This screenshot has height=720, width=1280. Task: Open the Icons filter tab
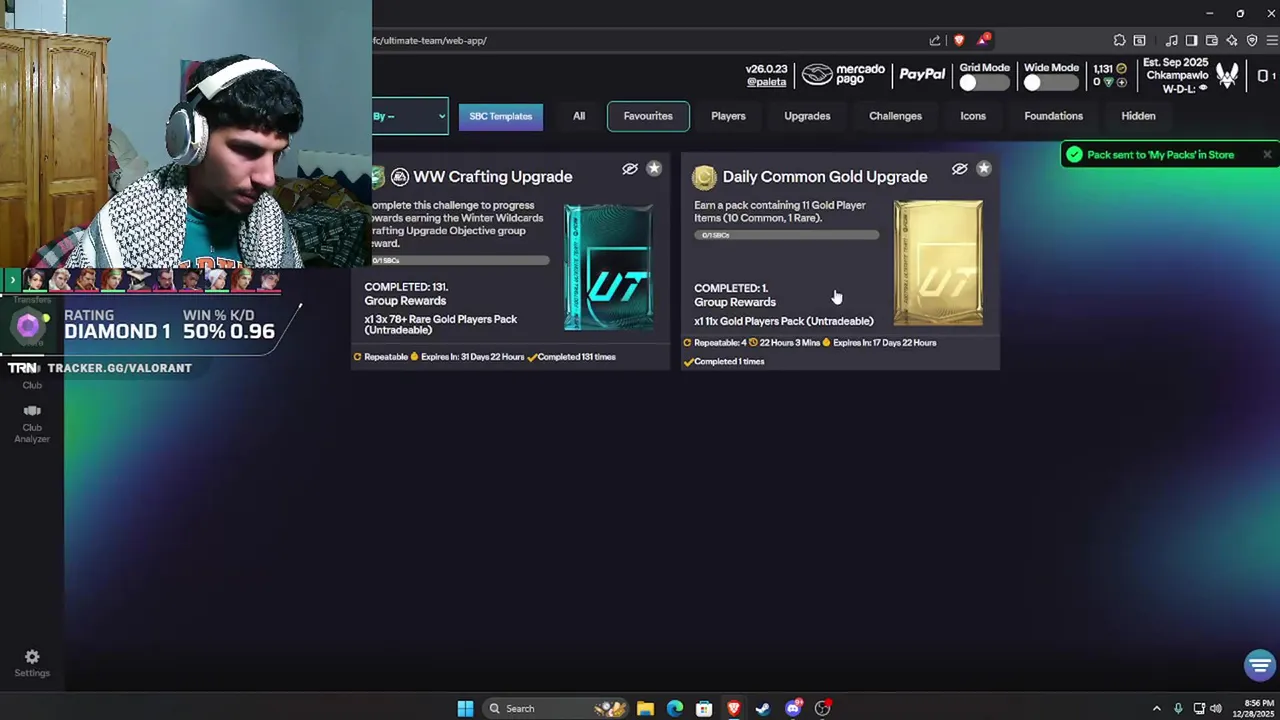tap(973, 116)
